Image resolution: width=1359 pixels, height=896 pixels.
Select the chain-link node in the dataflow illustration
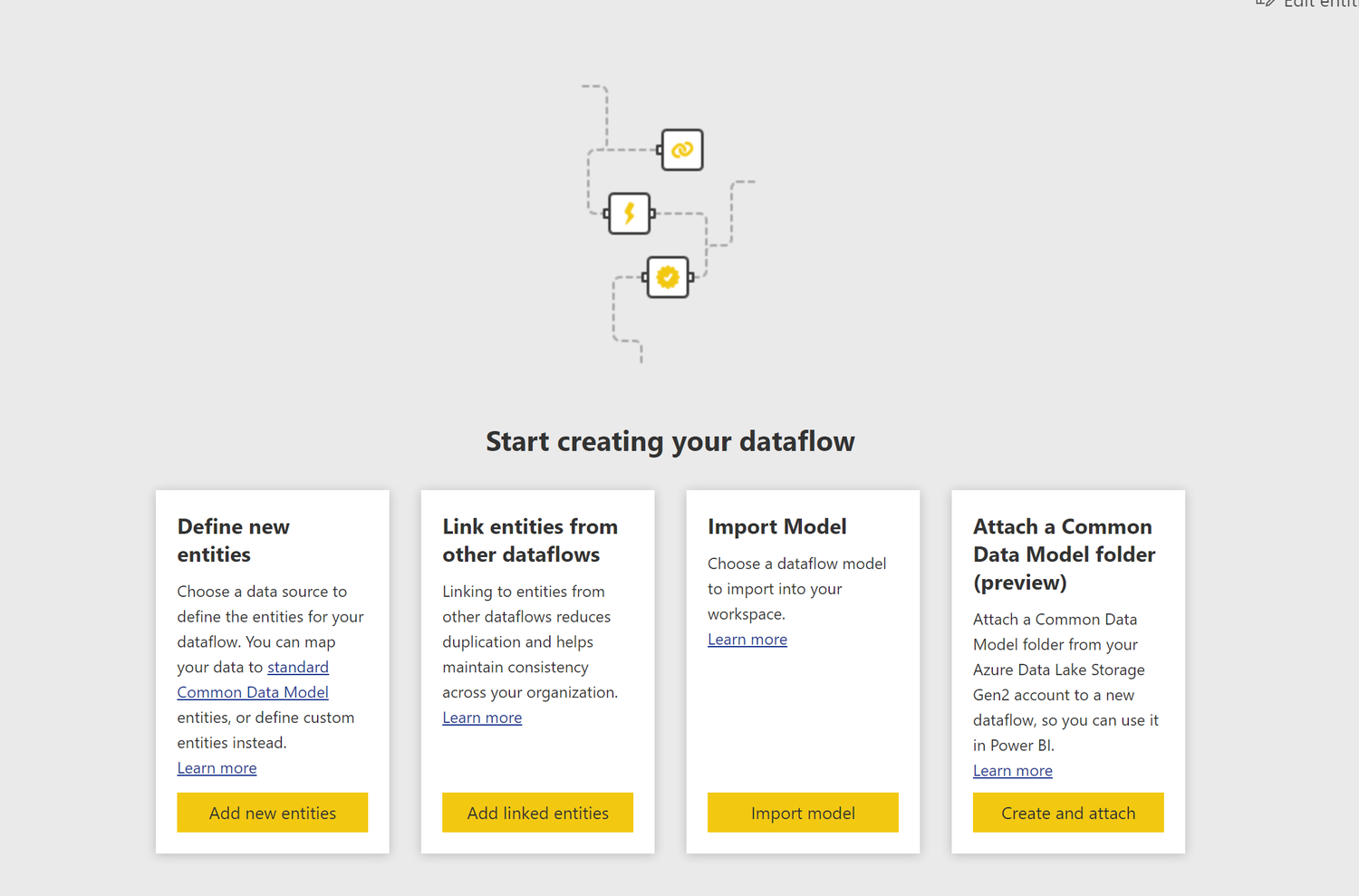pos(680,149)
